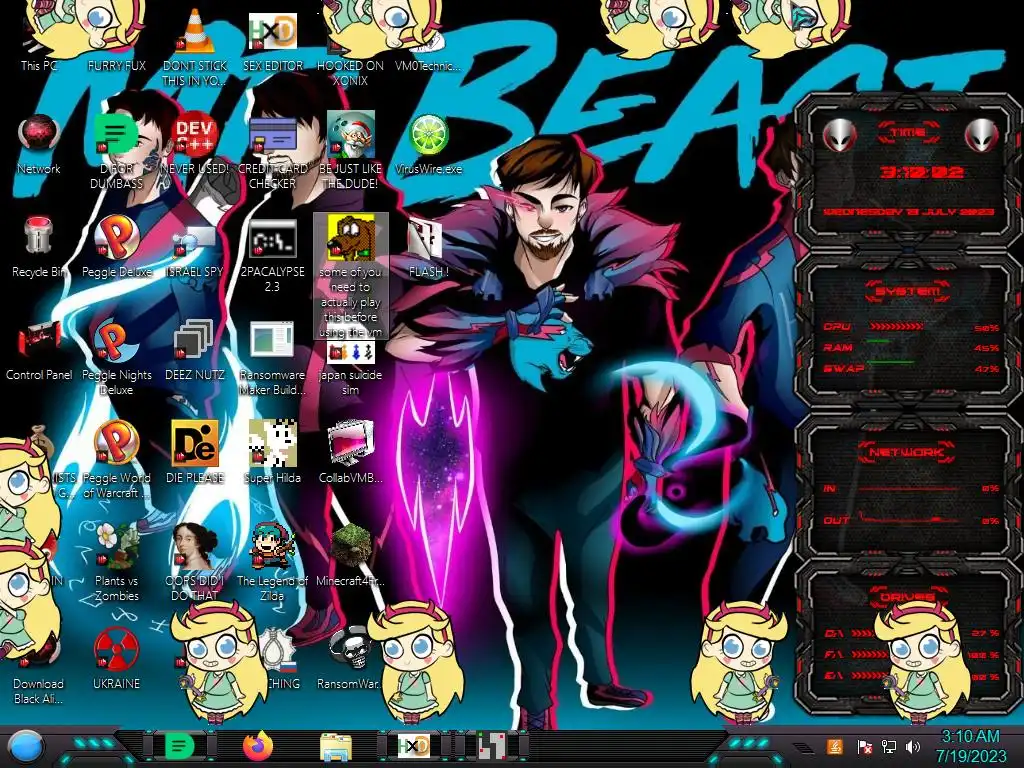
Task: Open the HxD icon labeled SEX EDITOR
Action: tap(272, 31)
